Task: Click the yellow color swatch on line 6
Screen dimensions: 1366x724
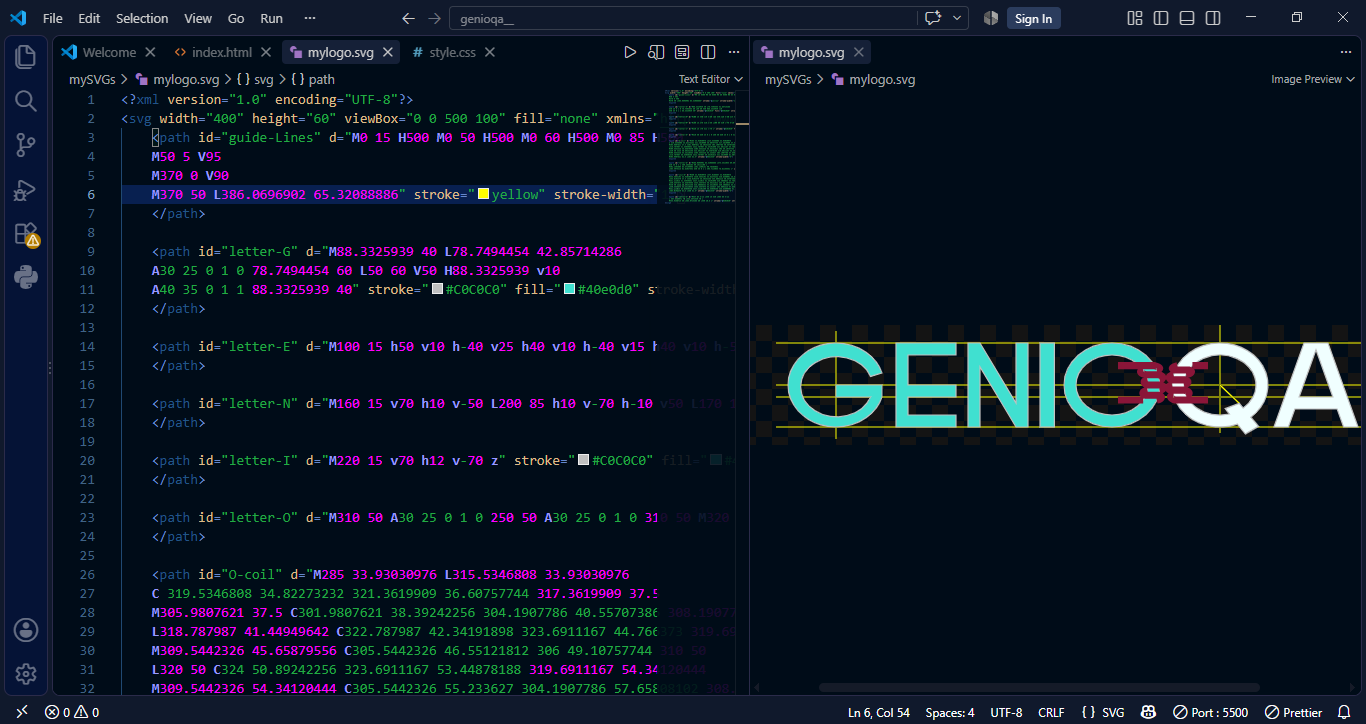Action: pos(483,194)
